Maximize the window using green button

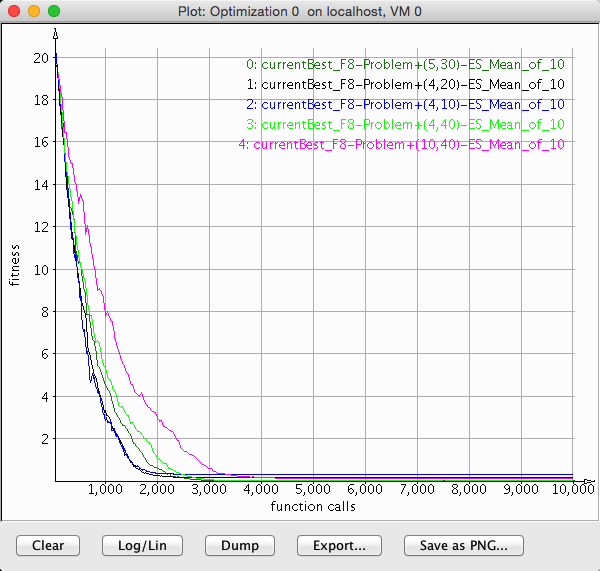pyautogui.click(x=54, y=10)
